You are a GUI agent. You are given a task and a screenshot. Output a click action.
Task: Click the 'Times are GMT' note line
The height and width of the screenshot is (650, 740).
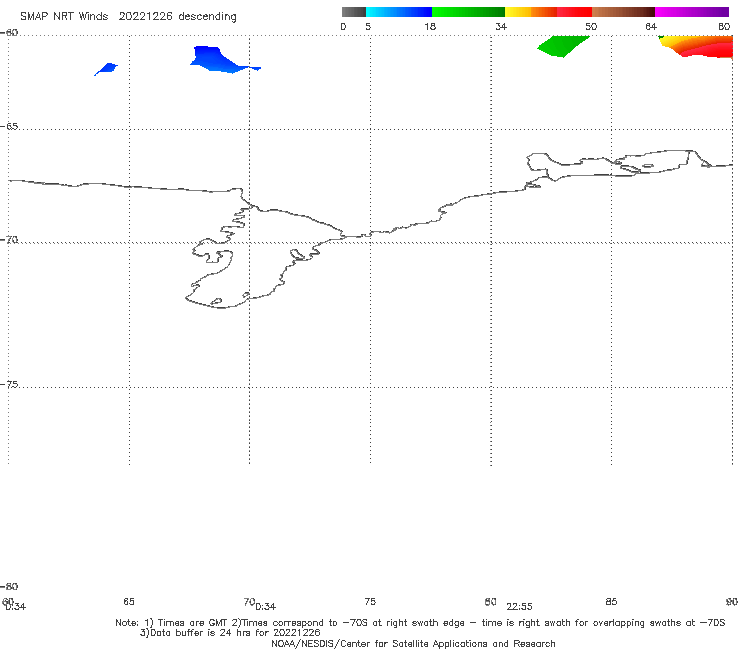(420, 623)
